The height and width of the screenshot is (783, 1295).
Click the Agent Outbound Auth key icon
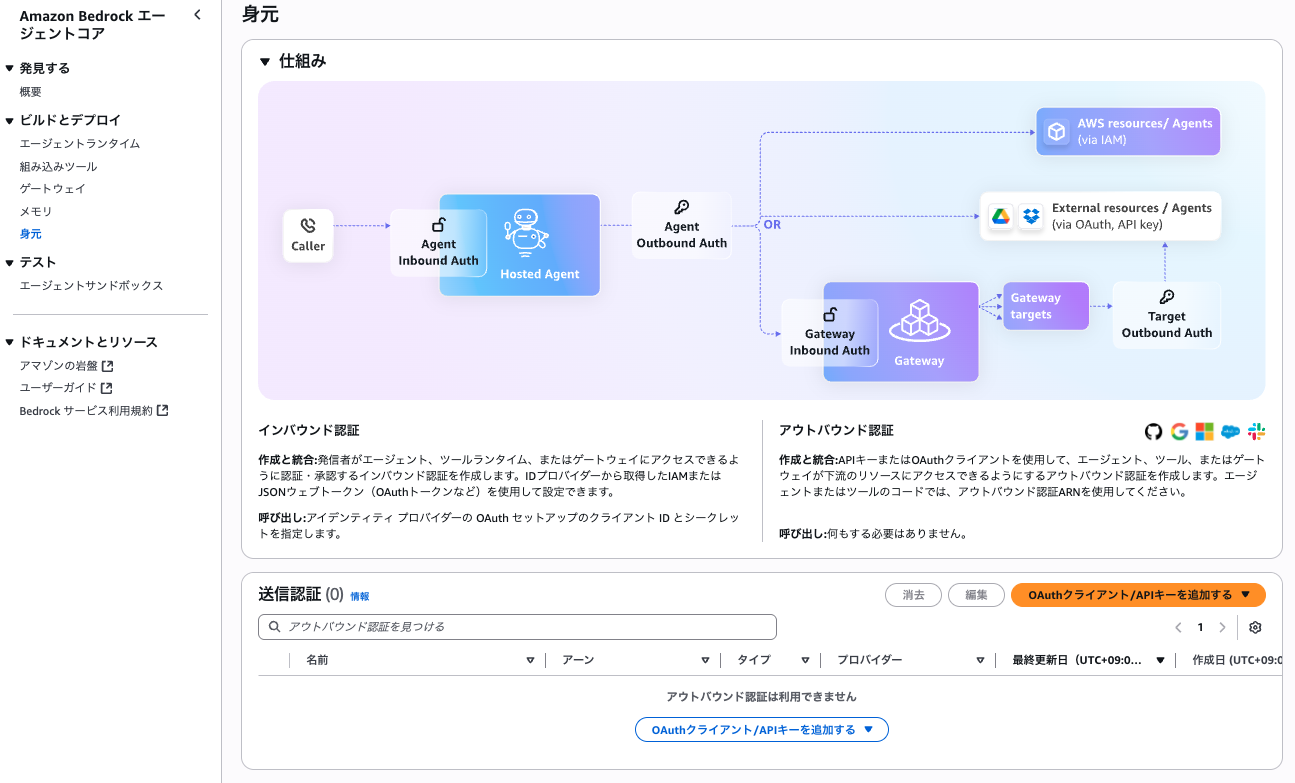(681, 208)
